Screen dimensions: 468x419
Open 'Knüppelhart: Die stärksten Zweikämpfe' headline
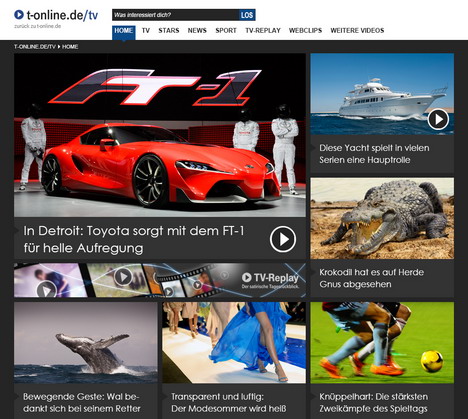(373, 402)
